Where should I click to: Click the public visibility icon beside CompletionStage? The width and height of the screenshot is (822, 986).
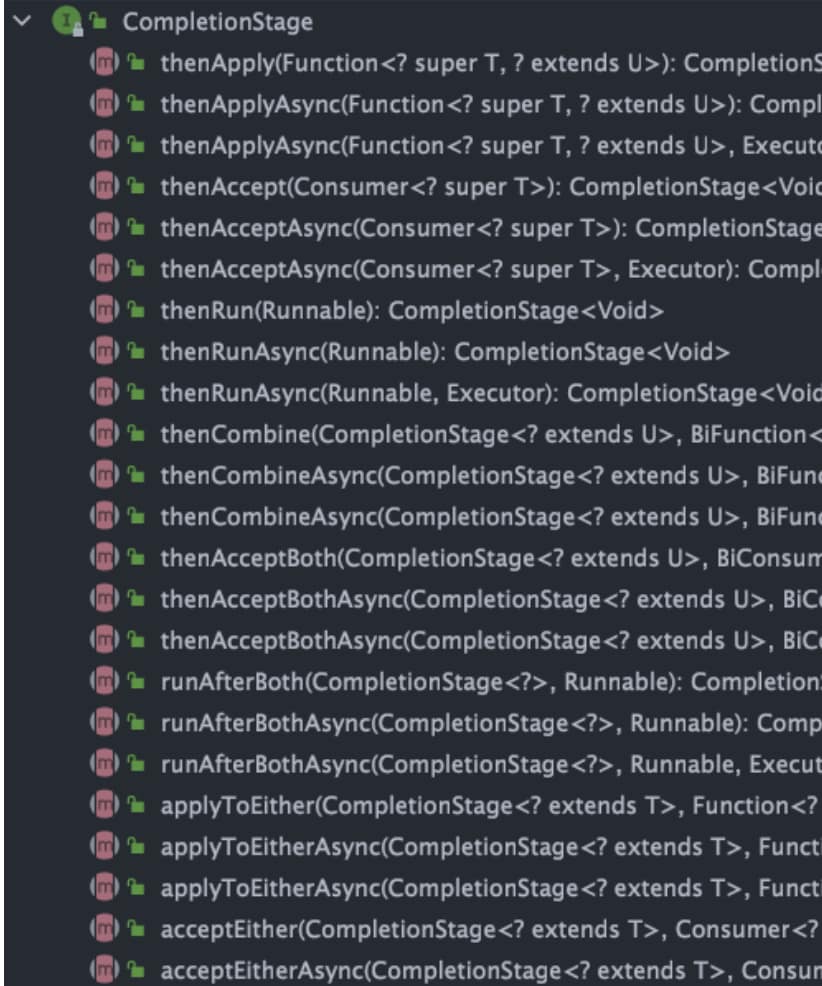coord(97,21)
